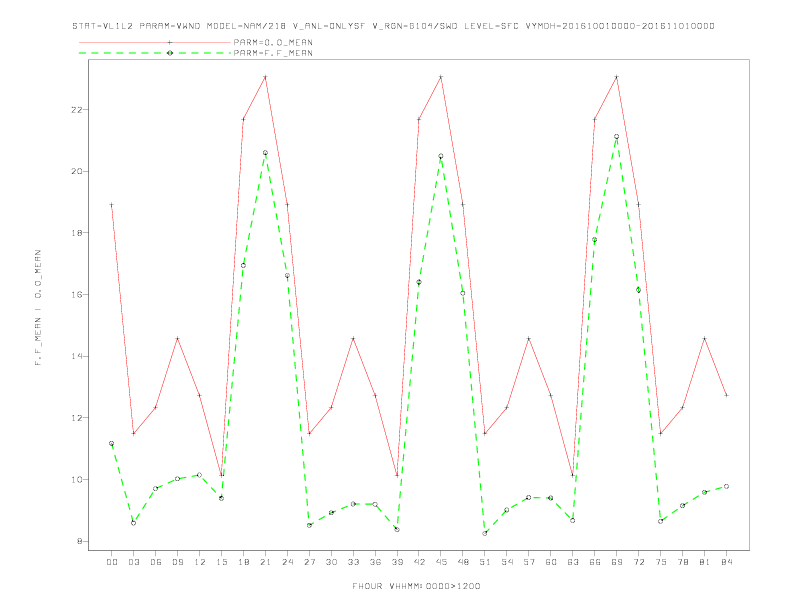Click the plus marker on the red legend line

(170, 42)
